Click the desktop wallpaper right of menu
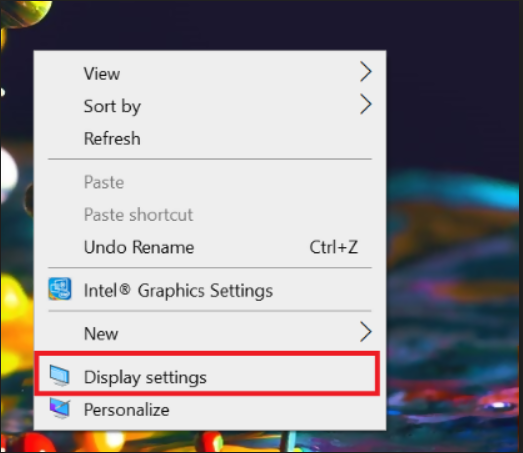The width and height of the screenshot is (523, 453). 454,234
